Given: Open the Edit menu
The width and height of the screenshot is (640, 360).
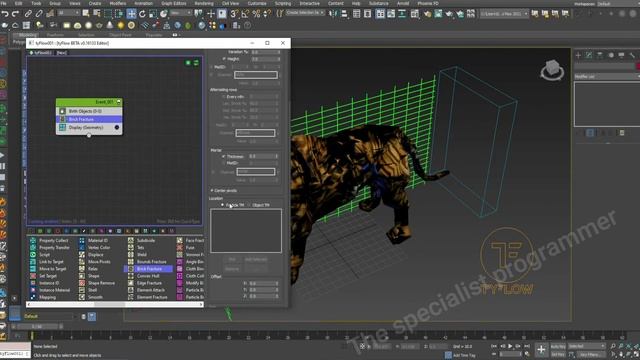Looking at the screenshot, I should 18,3.
